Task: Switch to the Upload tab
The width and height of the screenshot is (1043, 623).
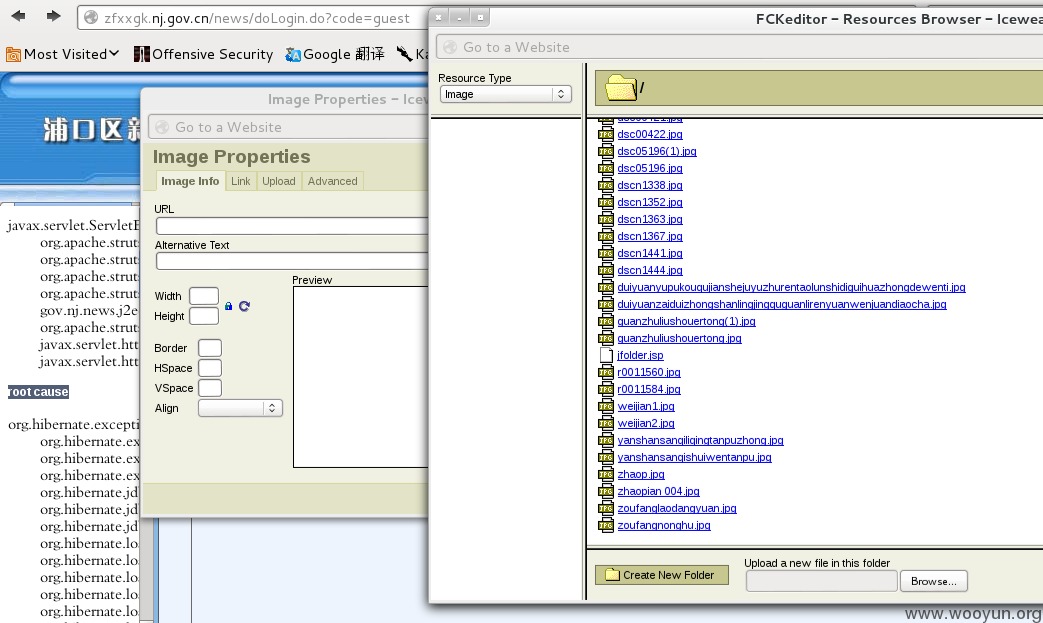Action: pyautogui.click(x=279, y=181)
